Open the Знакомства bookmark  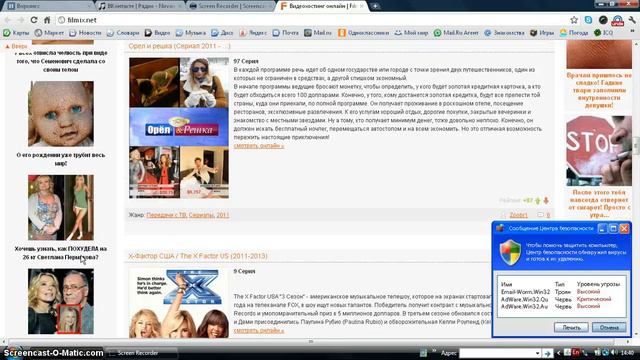[x=504, y=33]
